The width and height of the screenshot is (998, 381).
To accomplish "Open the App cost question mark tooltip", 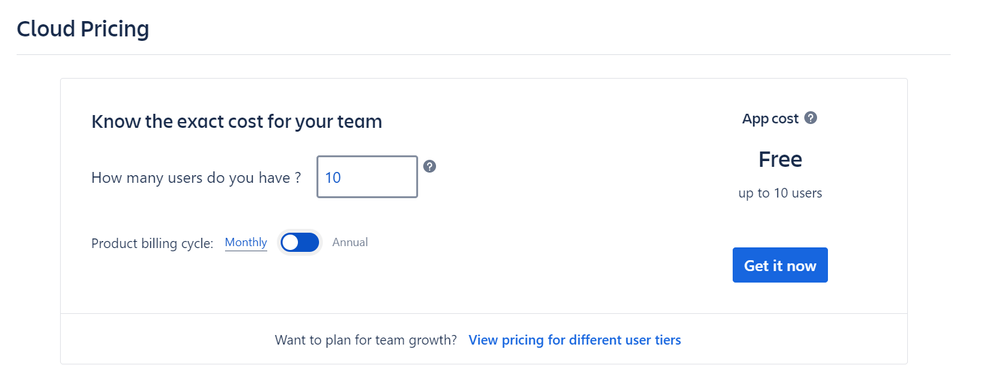I will [810, 118].
